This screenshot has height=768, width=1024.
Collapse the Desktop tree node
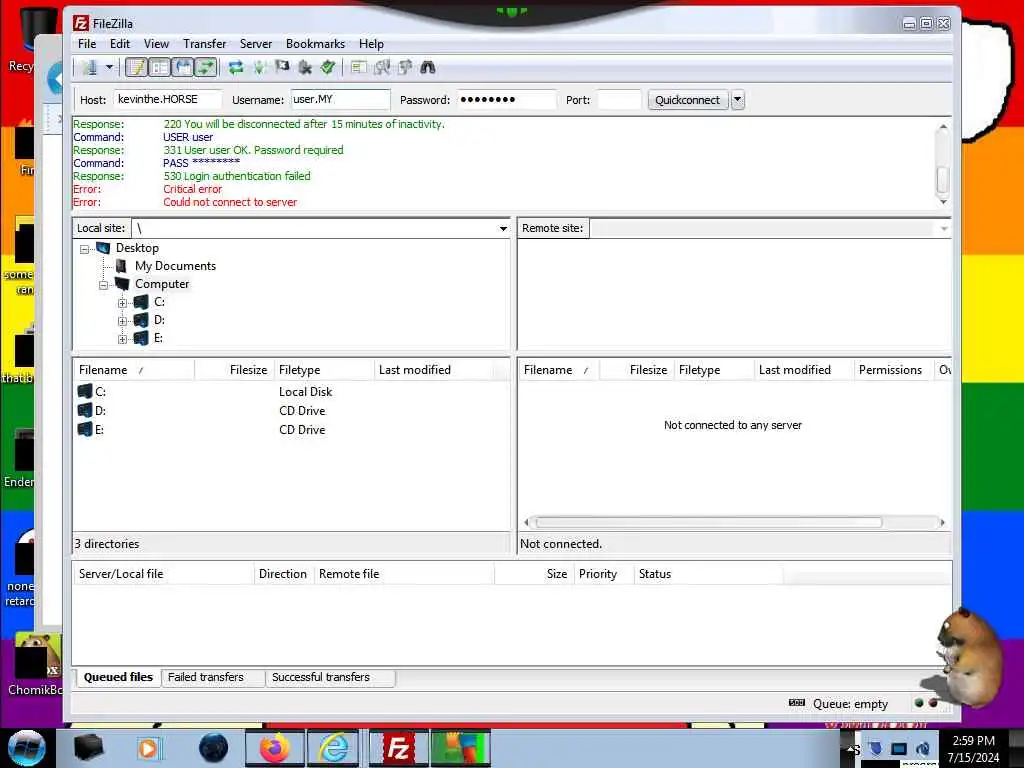(x=84, y=249)
